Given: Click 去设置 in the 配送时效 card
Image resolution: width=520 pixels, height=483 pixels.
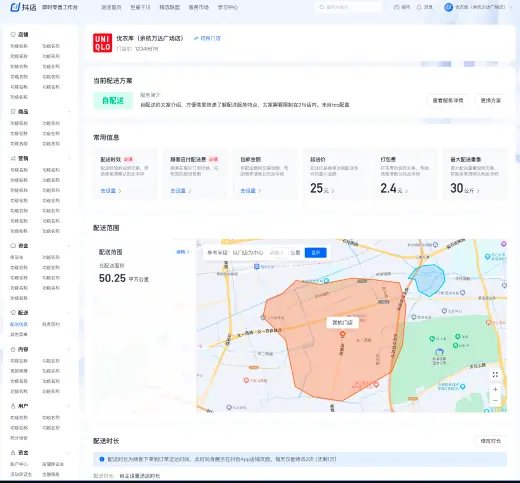Looking at the screenshot, I should pos(108,191).
